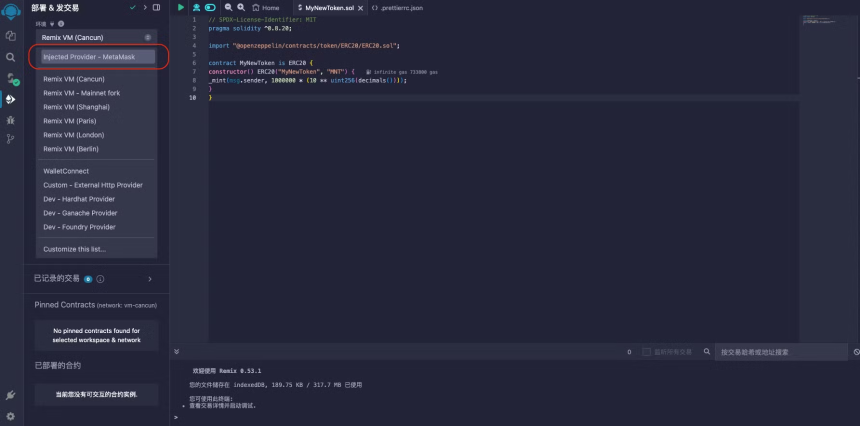The image size is (860, 426).
Task: Open the Debugger bug icon
Action: [10, 120]
